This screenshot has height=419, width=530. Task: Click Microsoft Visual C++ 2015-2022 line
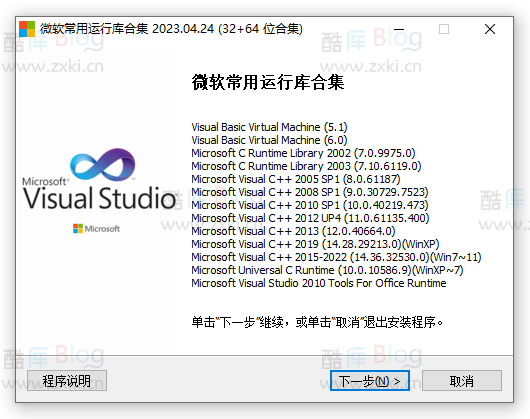pos(336,257)
